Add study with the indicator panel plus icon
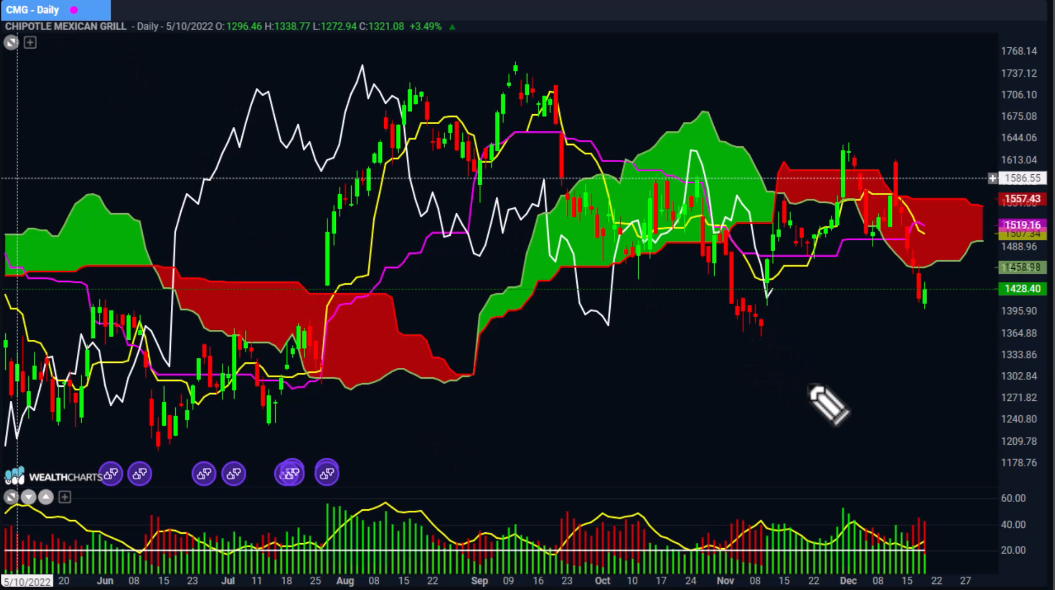Image resolution: width=1055 pixels, height=590 pixels. pyautogui.click(x=65, y=497)
